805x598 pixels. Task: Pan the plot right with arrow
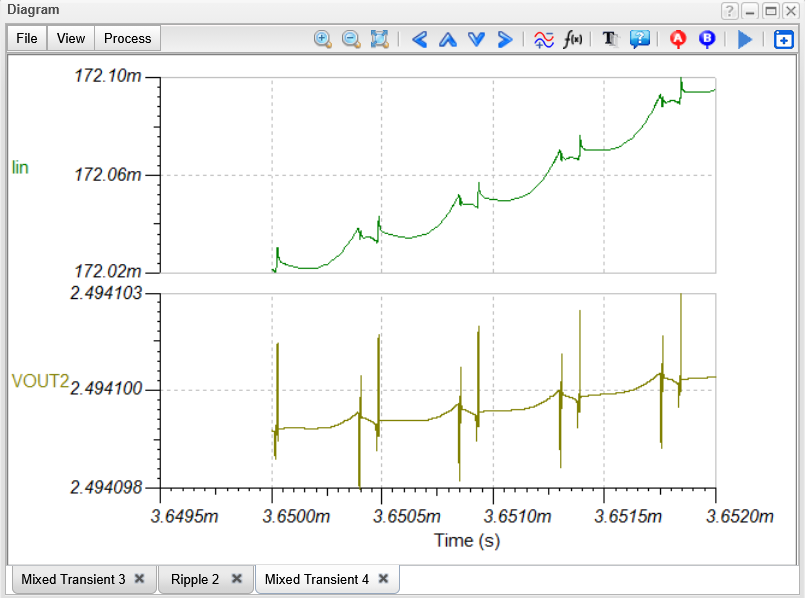click(504, 39)
